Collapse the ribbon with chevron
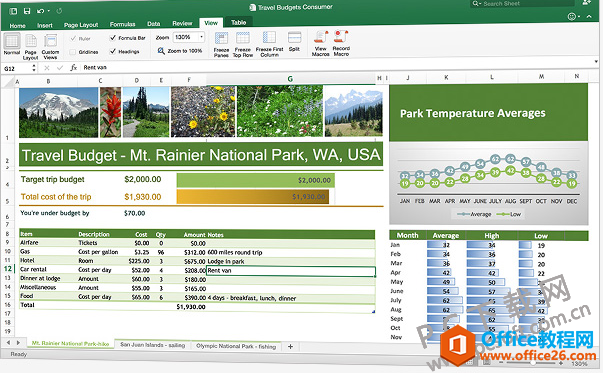 (589, 16)
